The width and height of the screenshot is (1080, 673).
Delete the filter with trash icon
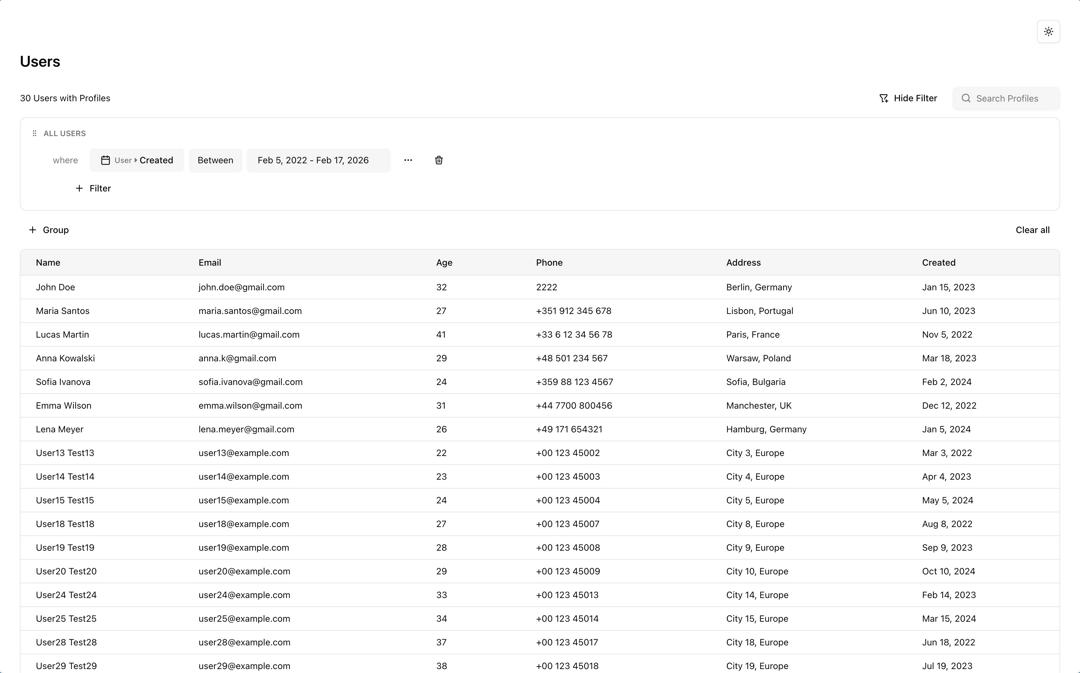tap(439, 161)
